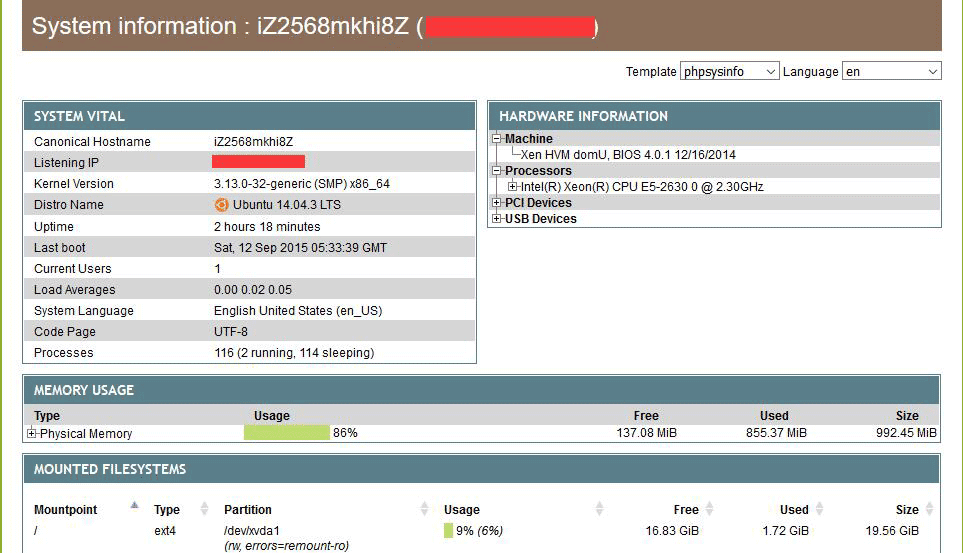Click the root filesystem 9% usage bar
This screenshot has width=963, height=553.
pos(448,531)
